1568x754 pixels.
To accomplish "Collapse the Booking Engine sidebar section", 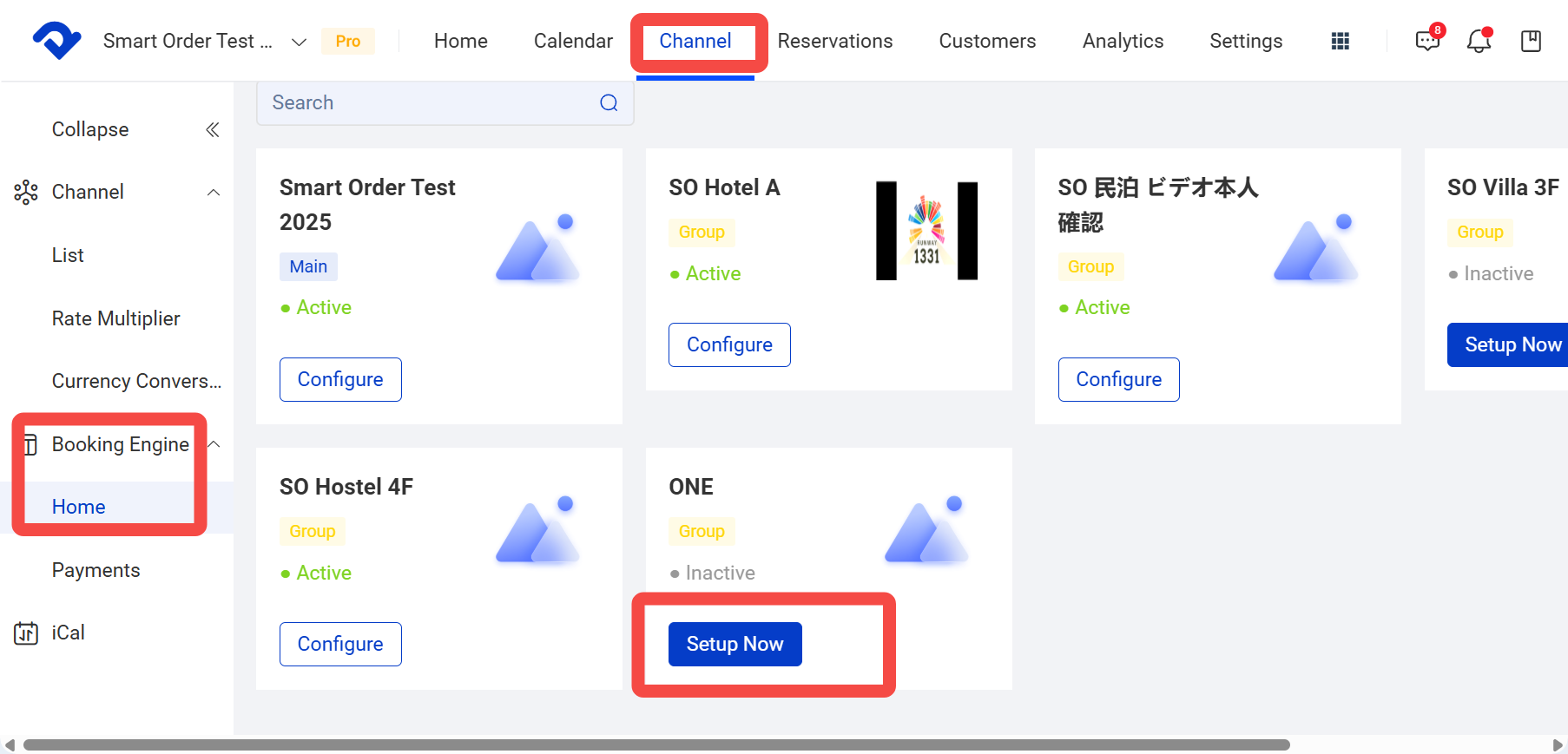I will coord(214,444).
